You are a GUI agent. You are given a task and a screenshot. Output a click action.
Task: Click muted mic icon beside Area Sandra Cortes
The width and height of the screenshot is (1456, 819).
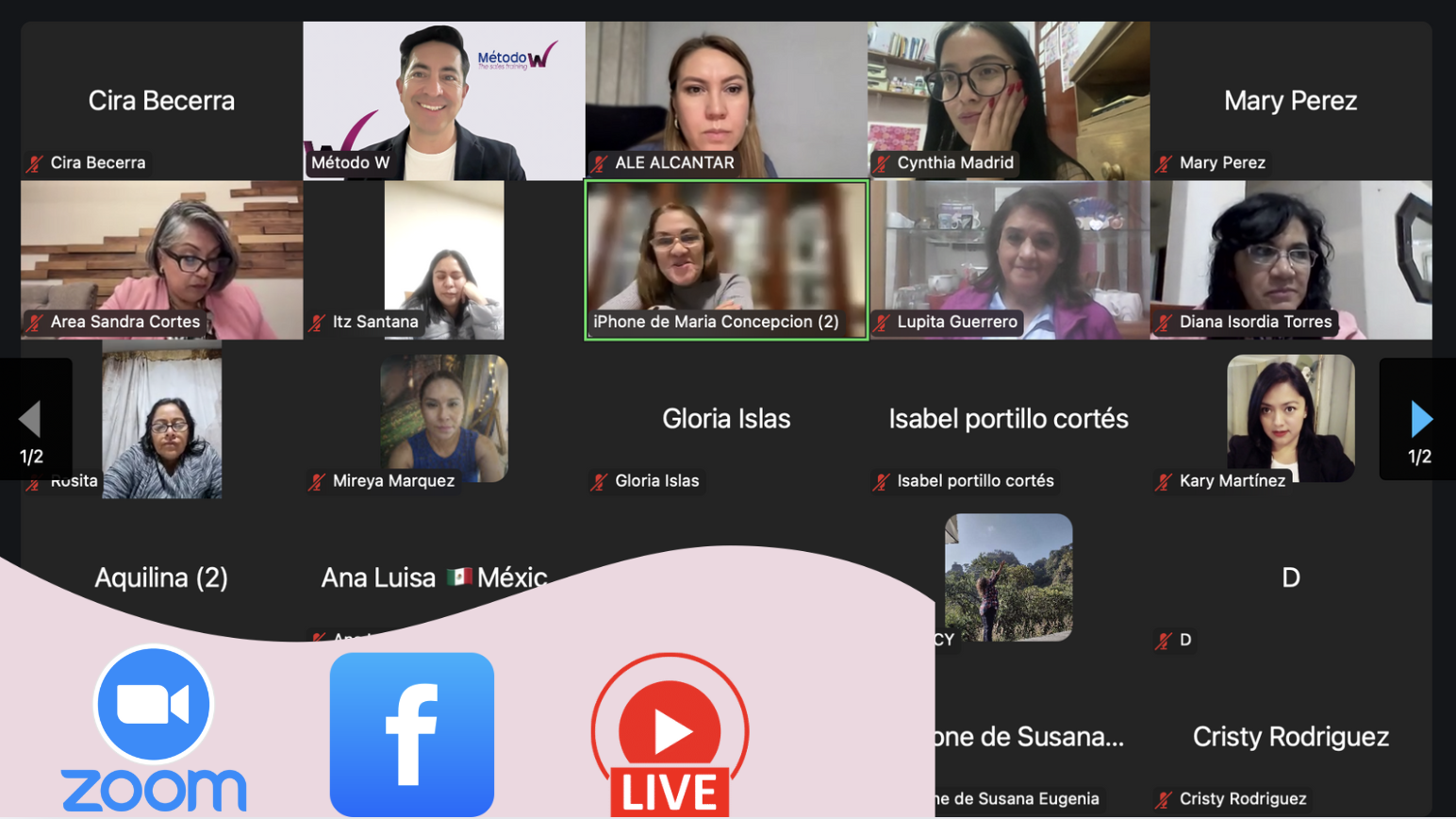(x=35, y=323)
